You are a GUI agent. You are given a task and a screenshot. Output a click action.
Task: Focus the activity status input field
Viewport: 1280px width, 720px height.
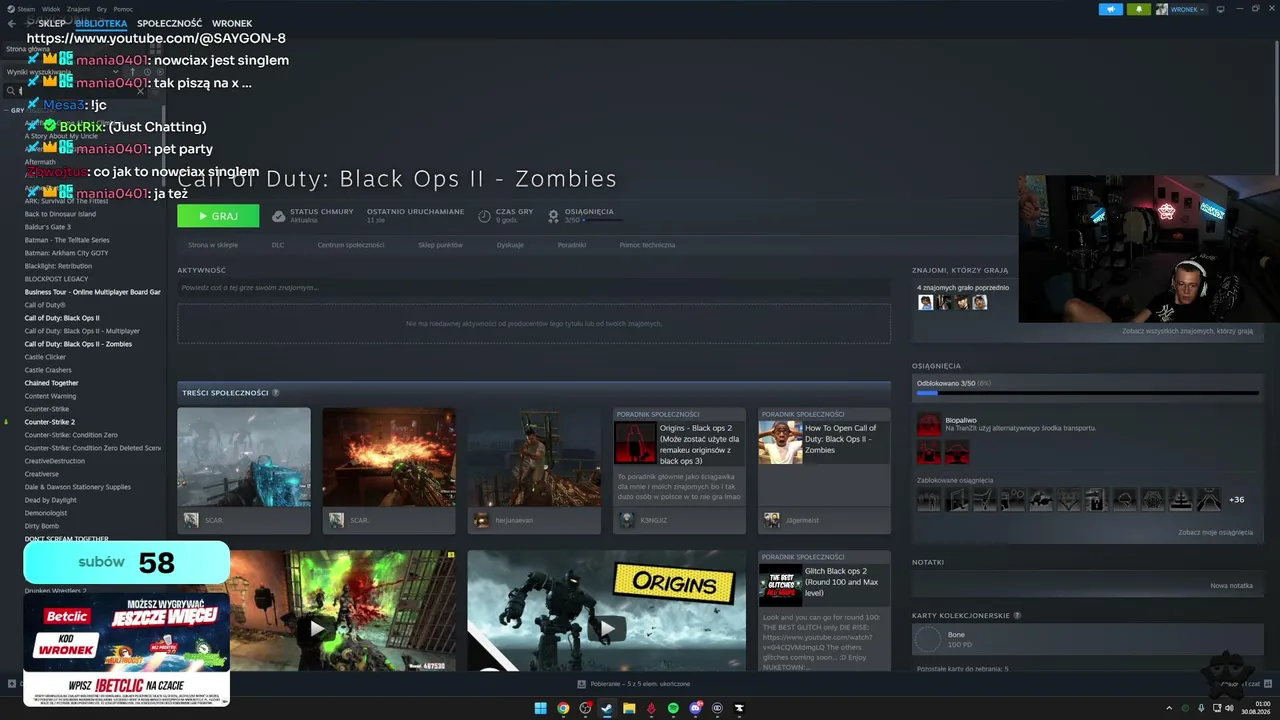pyautogui.click(x=534, y=288)
